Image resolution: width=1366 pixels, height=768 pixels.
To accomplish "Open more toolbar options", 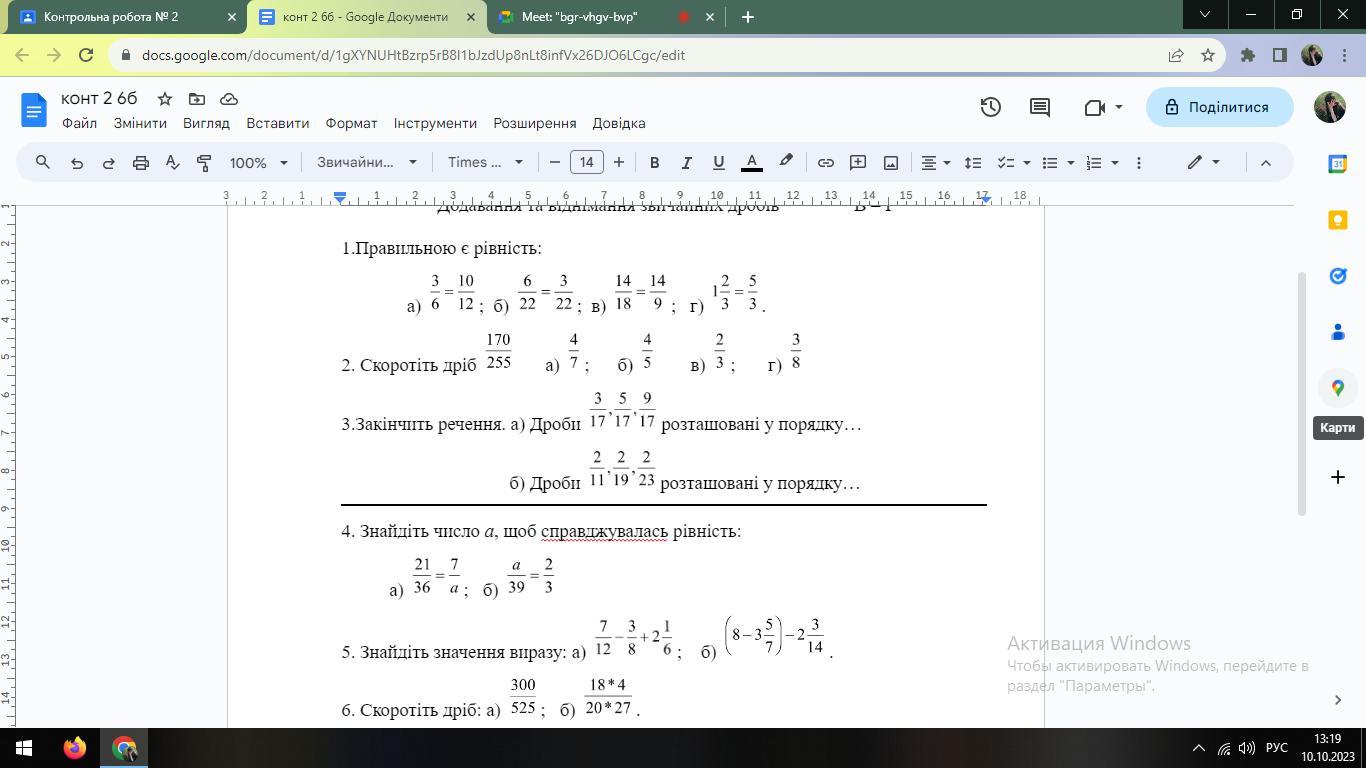I will [1138, 162].
